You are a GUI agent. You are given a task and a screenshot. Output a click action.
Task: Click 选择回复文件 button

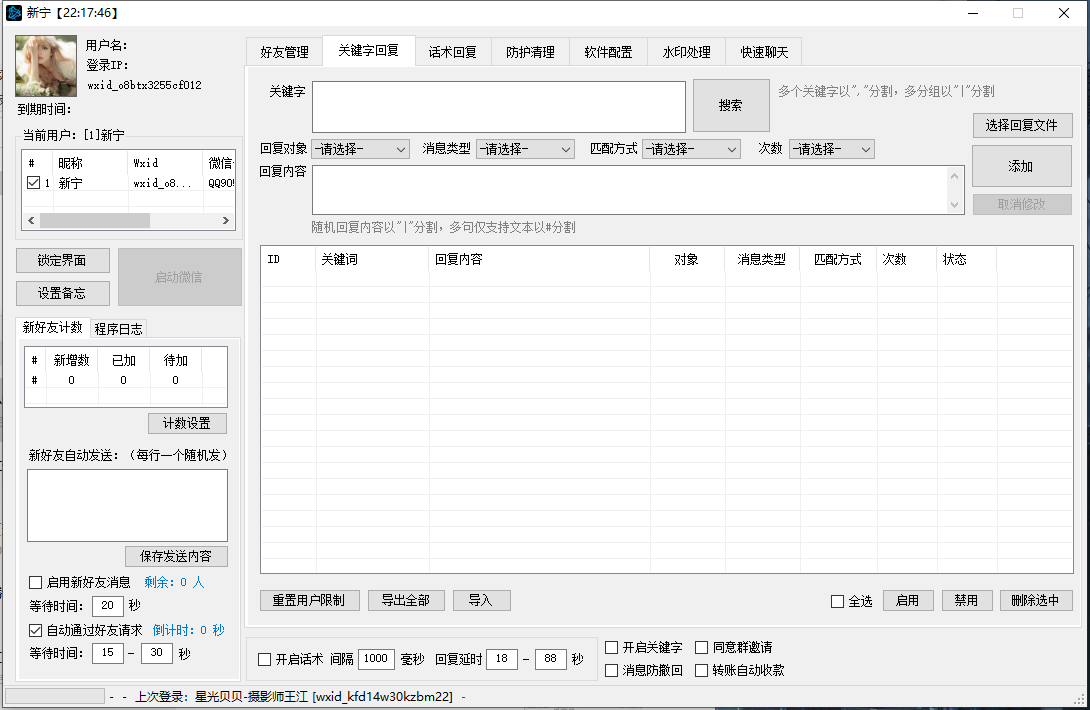pyautogui.click(x=1022, y=125)
